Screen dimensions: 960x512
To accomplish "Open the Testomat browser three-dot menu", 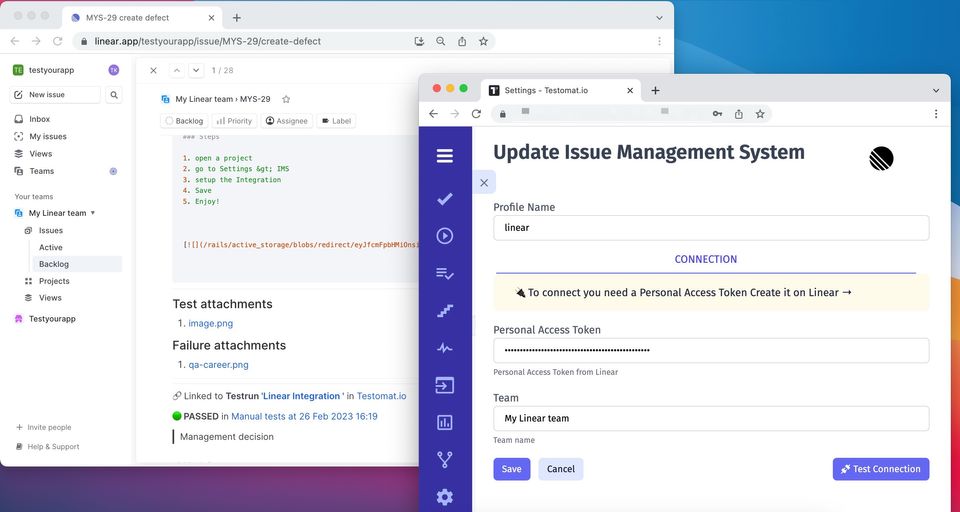I will pos(936,114).
